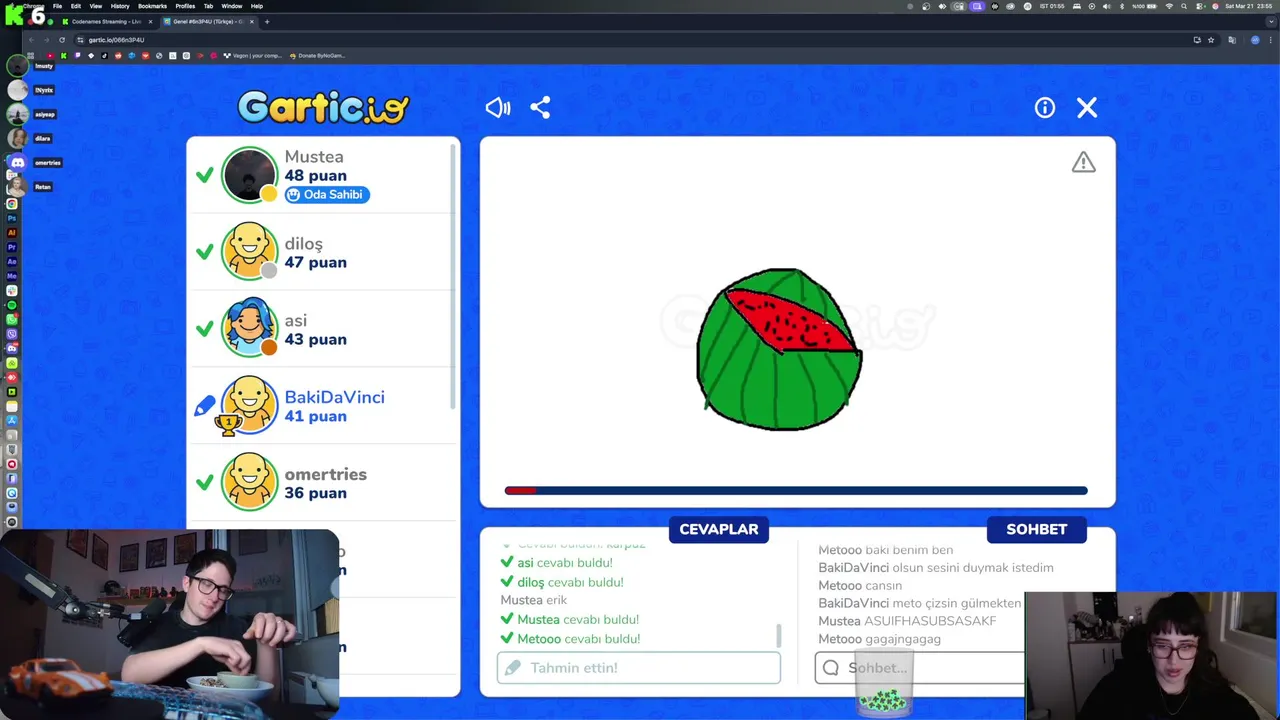1280x720 pixels.
Task: Switch to the Codenames Streaming tab
Action: (x=105, y=21)
